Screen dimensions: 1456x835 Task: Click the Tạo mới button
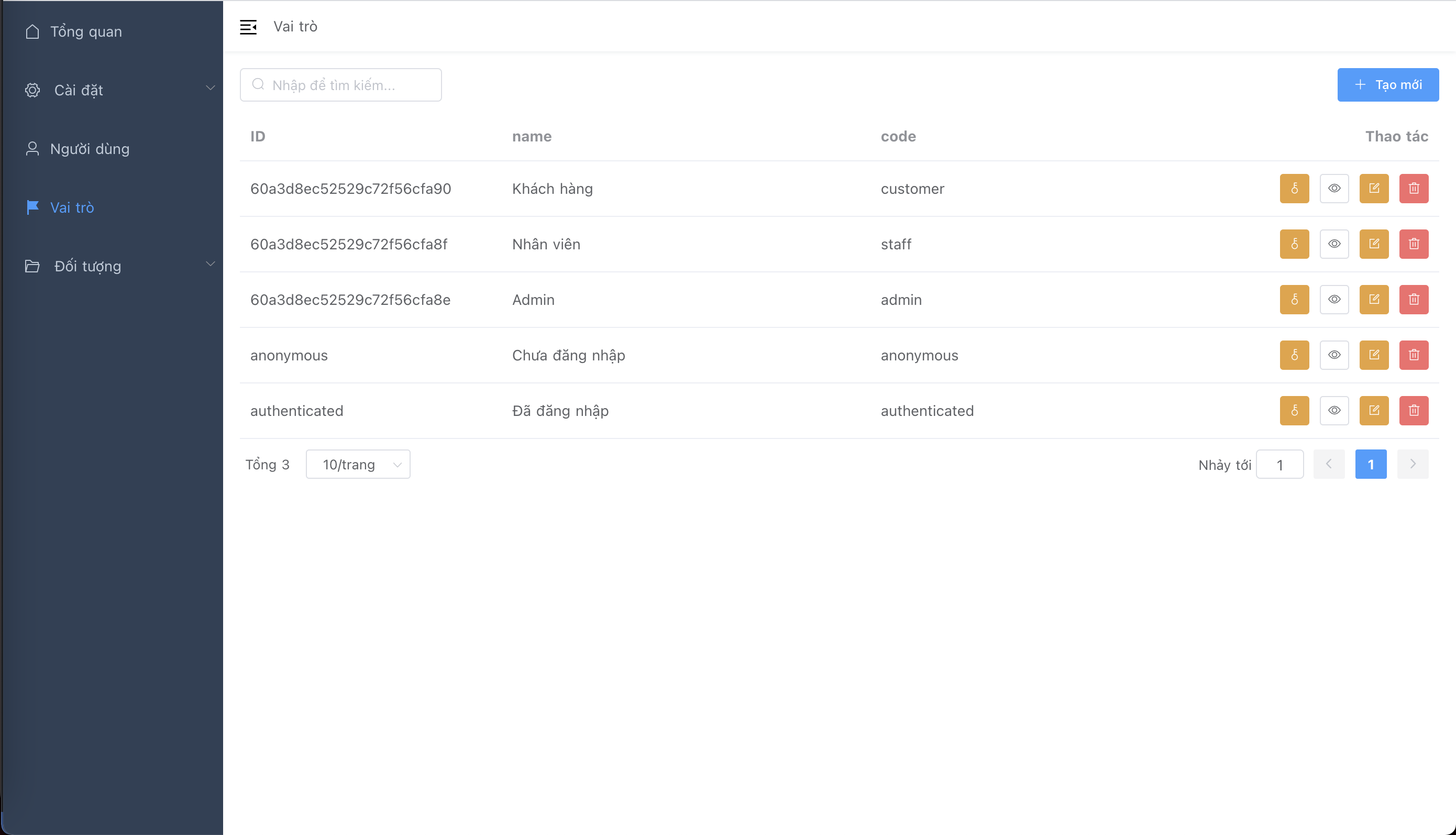click(1387, 85)
